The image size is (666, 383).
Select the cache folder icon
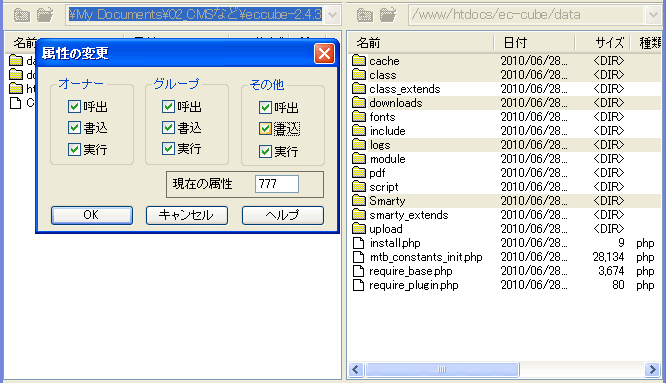359,60
